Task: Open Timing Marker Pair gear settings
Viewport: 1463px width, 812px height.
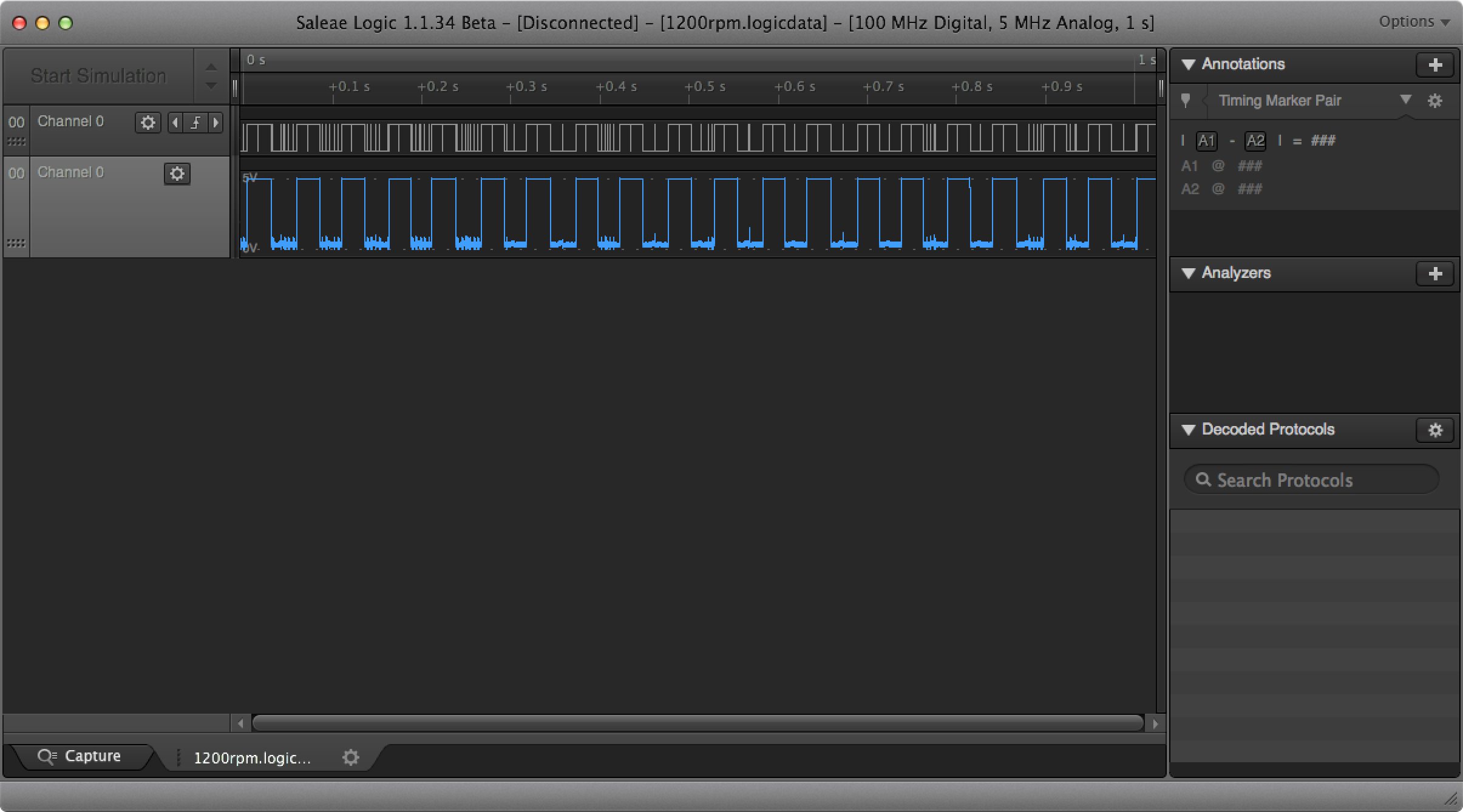Action: [1434, 101]
